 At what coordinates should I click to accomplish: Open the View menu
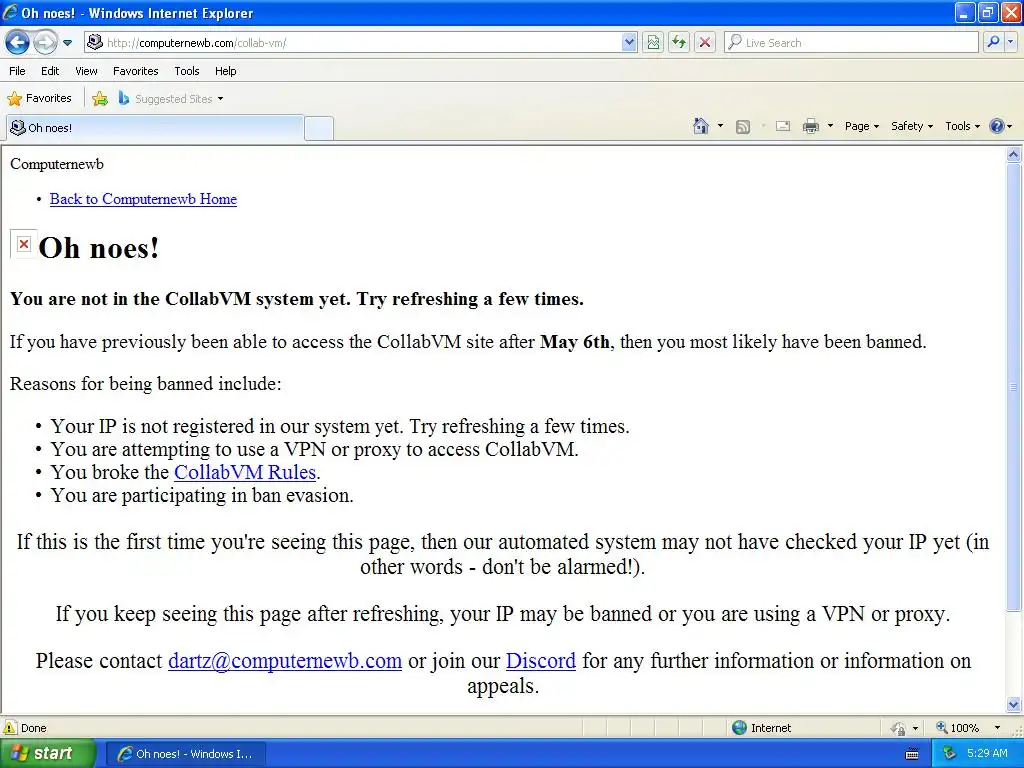(86, 71)
